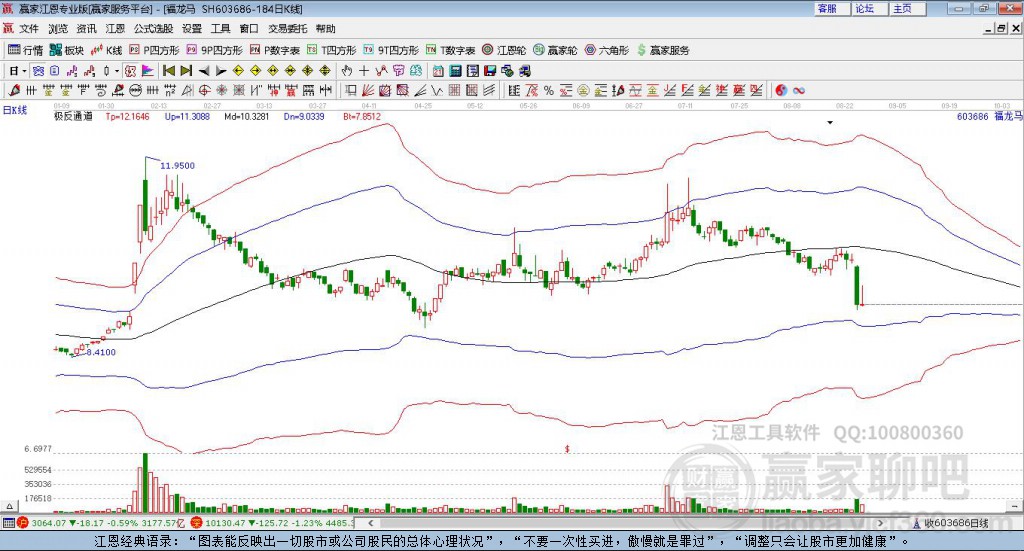Open the P四方形 tool

pyautogui.click(x=154, y=50)
